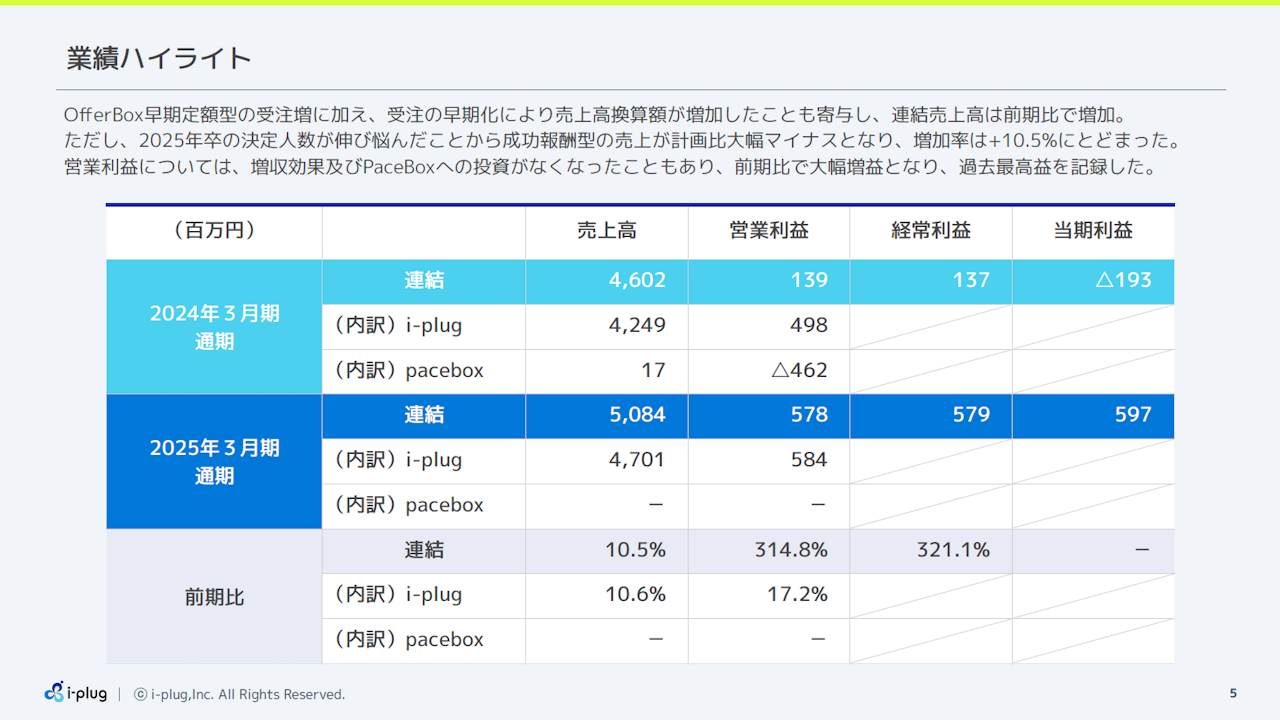Click the 4,602 consolidated sales cell
This screenshot has width=1280, height=720.
[637, 280]
